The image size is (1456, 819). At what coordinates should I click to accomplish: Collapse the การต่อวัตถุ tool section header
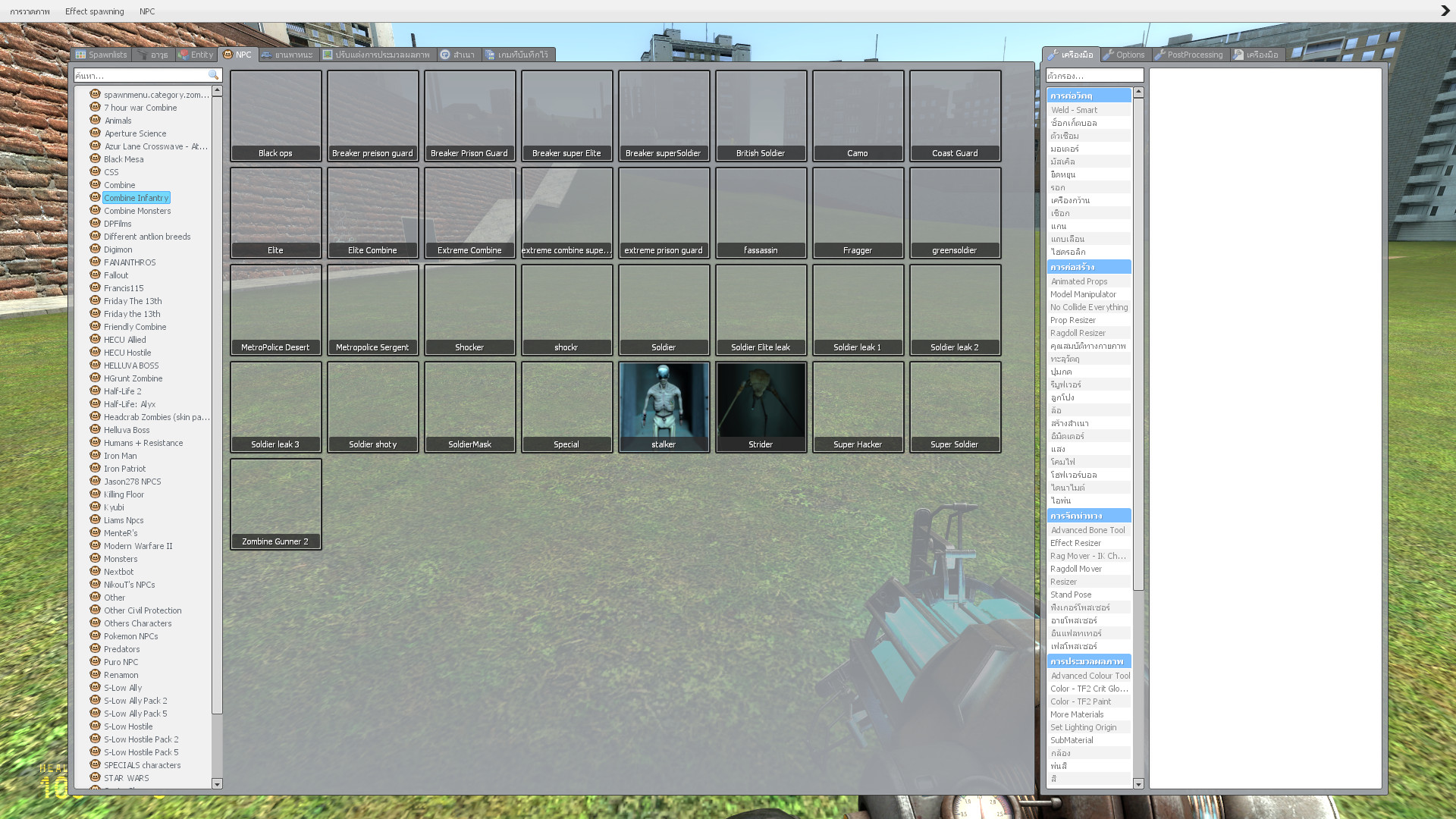tap(1089, 95)
